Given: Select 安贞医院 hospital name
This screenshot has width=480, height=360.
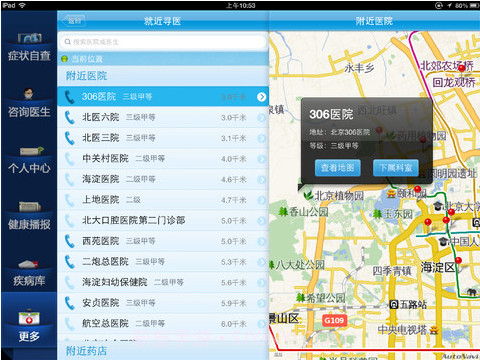Looking at the screenshot, I should click(x=101, y=303).
